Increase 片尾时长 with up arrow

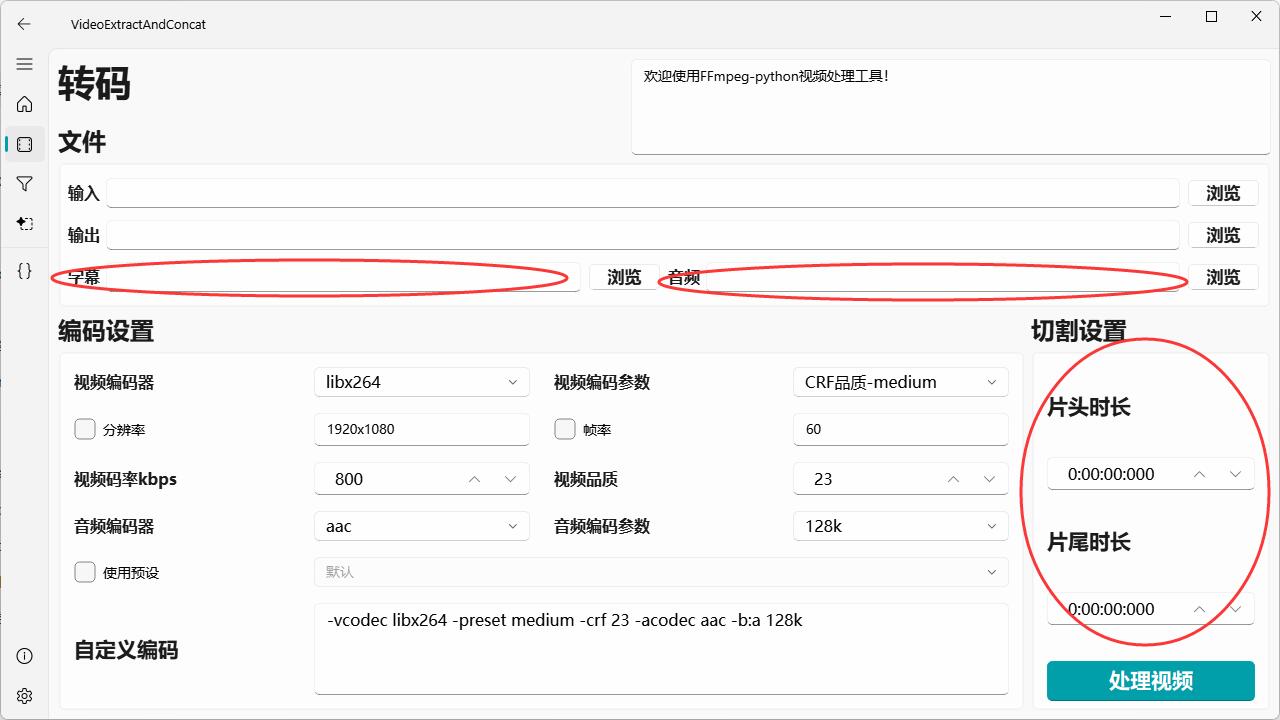coord(1199,609)
